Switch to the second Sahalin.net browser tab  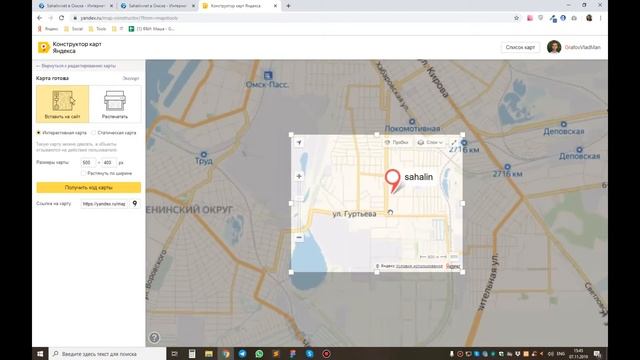point(157,6)
